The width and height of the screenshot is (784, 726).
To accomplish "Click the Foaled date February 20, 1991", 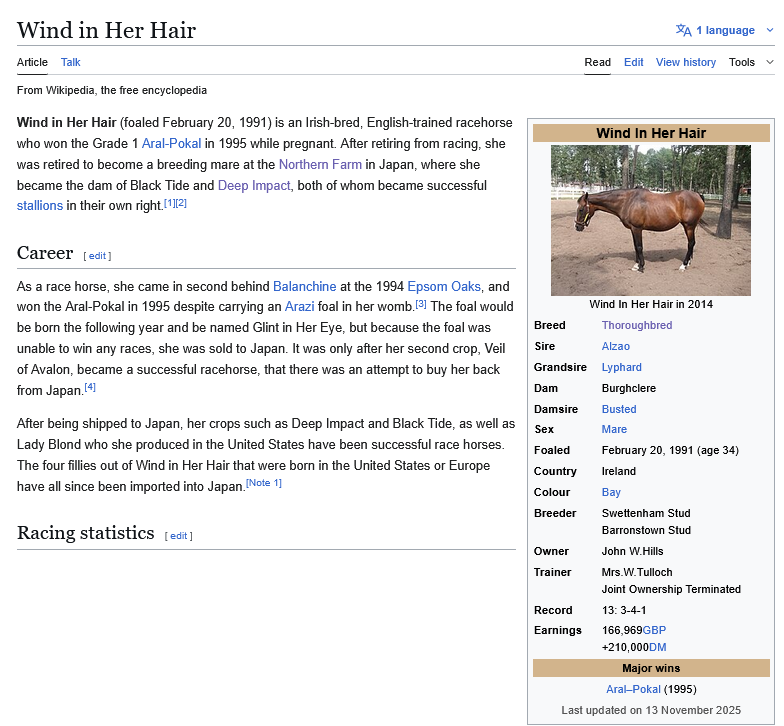I will pyautogui.click(x=647, y=450).
